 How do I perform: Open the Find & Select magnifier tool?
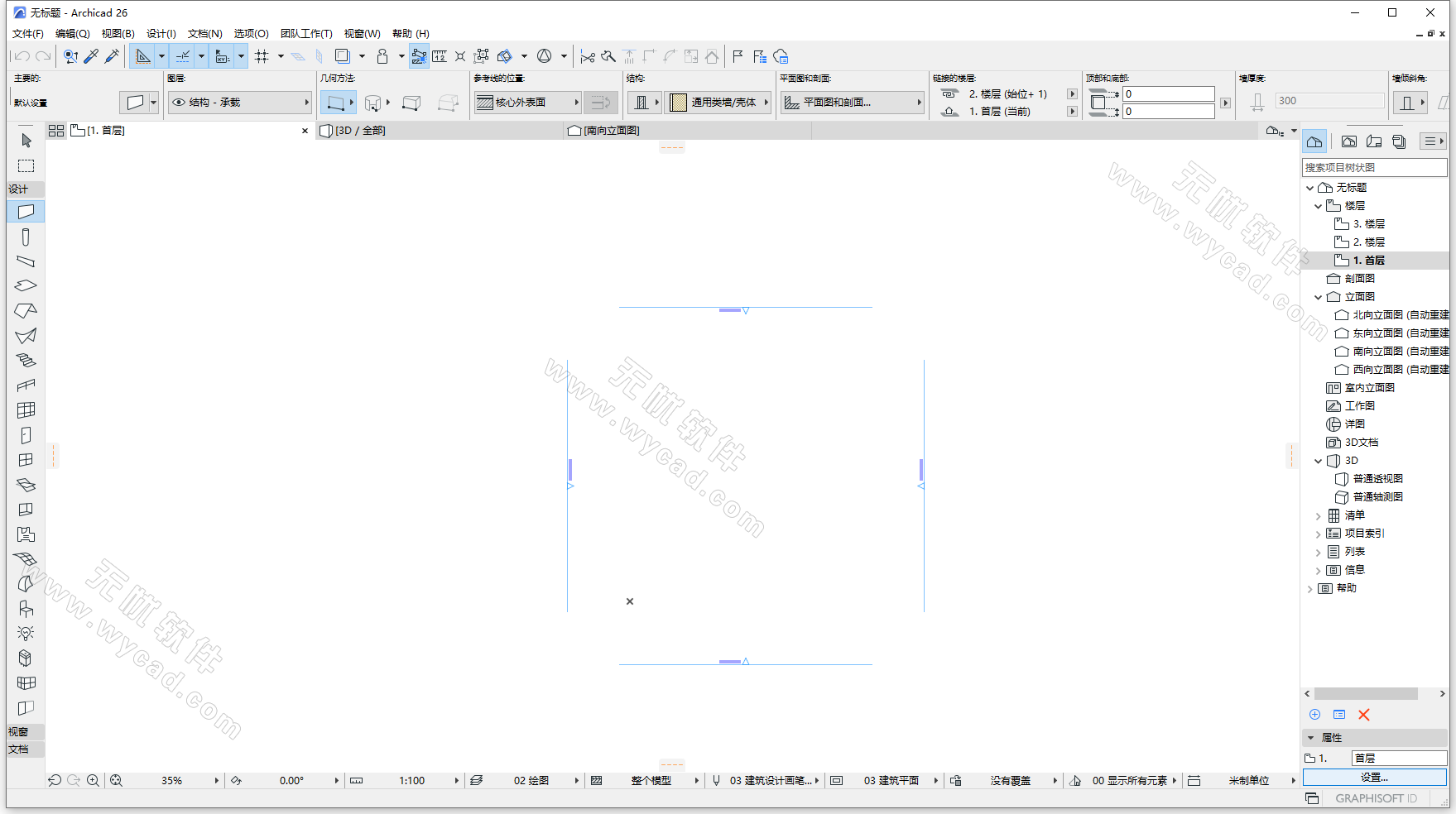pyautogui.click(x=70, y=55)
